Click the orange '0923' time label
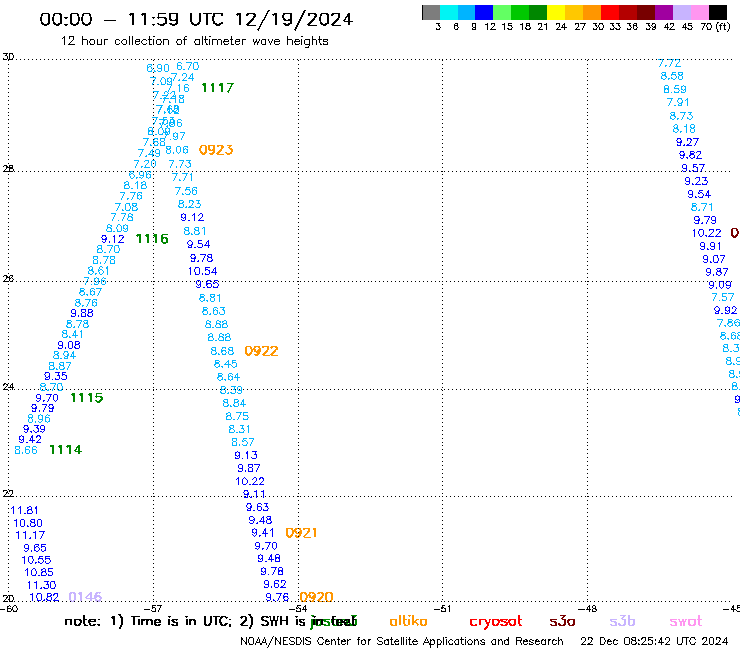The width and height of the screenshot is (740, 650). click(216, 150)
